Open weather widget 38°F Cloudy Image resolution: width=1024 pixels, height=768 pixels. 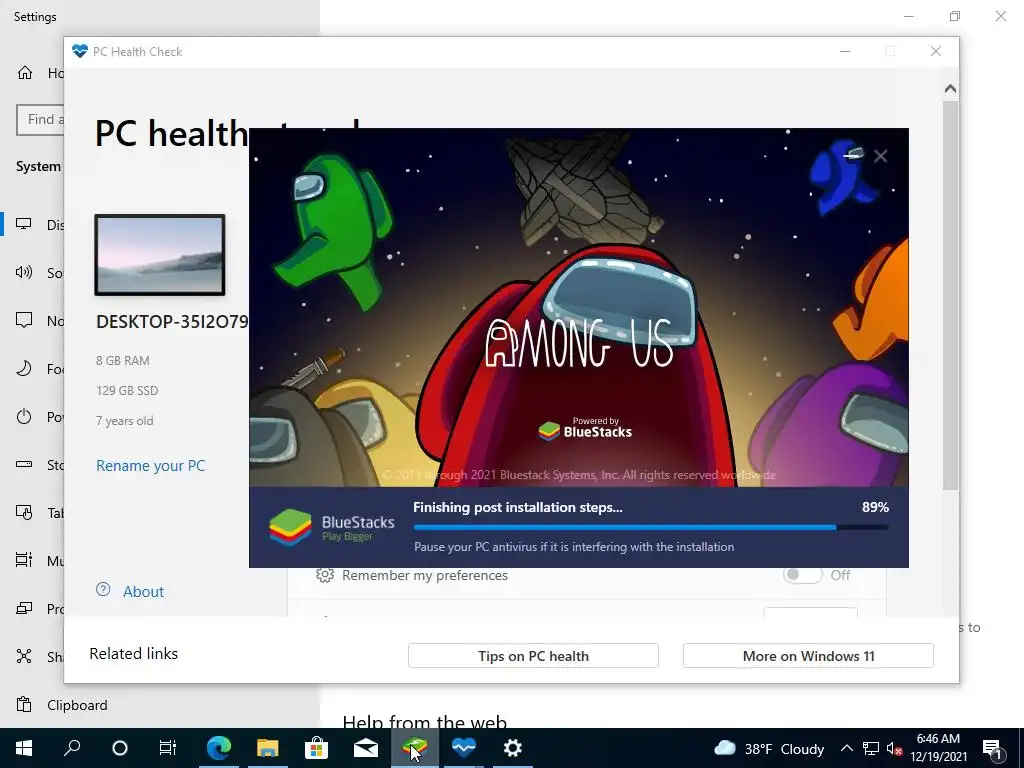tap(769, 748)
